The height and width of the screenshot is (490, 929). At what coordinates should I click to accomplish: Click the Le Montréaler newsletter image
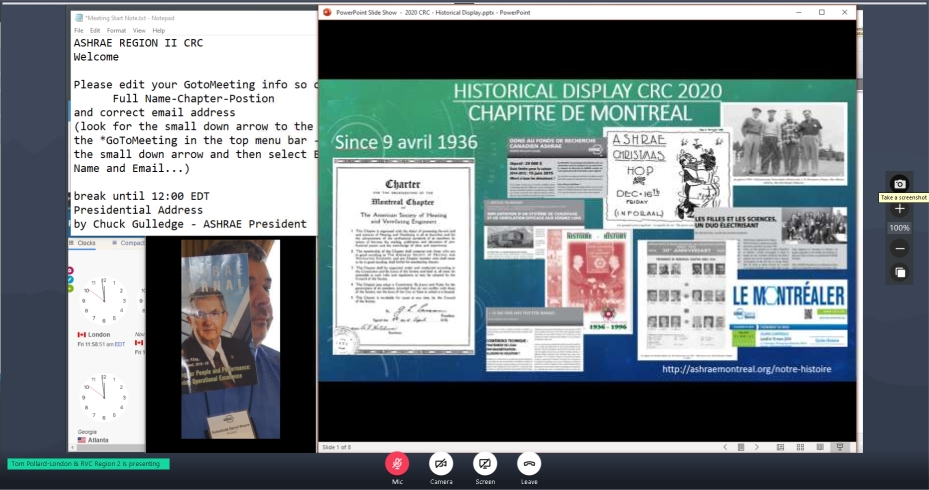tap(789, 313)
